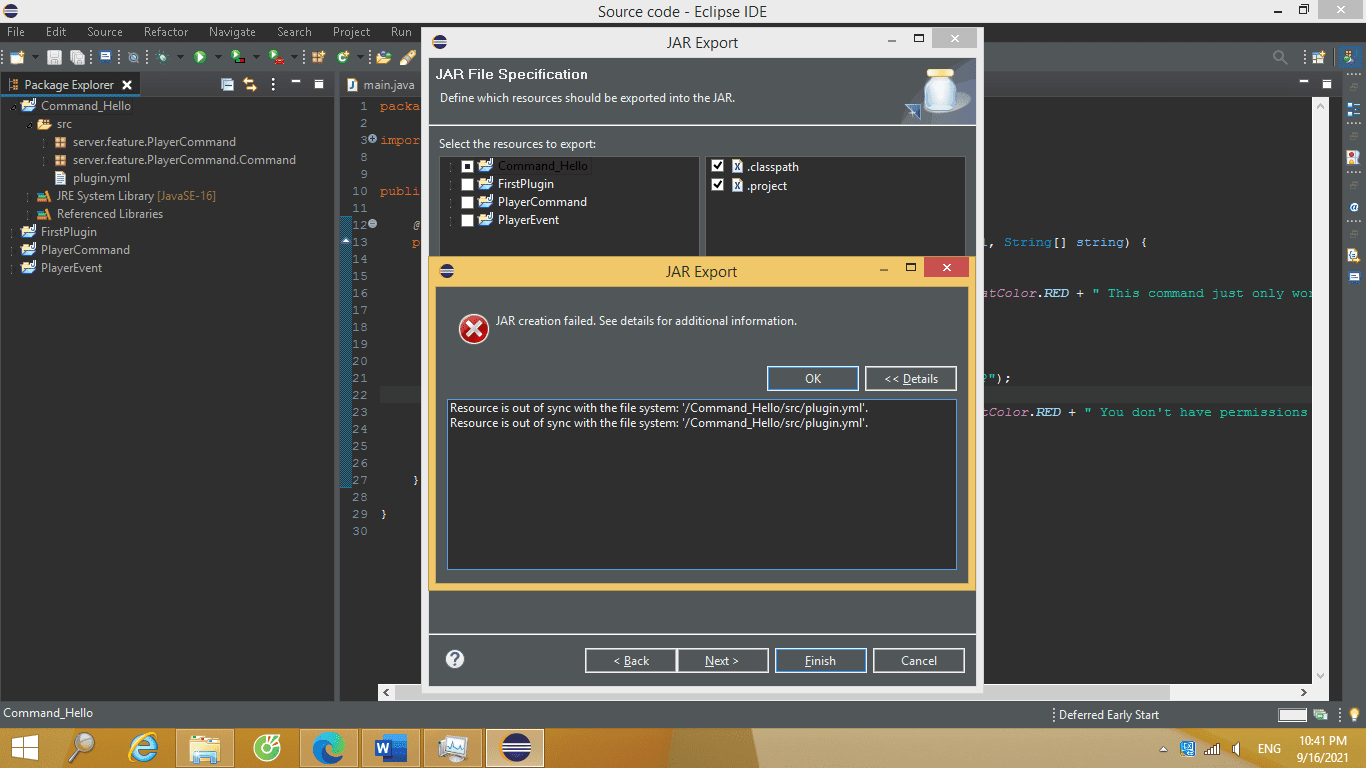Open the Run button dropdown arrow
Viewport: 1366px width, 768px height.
point(216,58)
